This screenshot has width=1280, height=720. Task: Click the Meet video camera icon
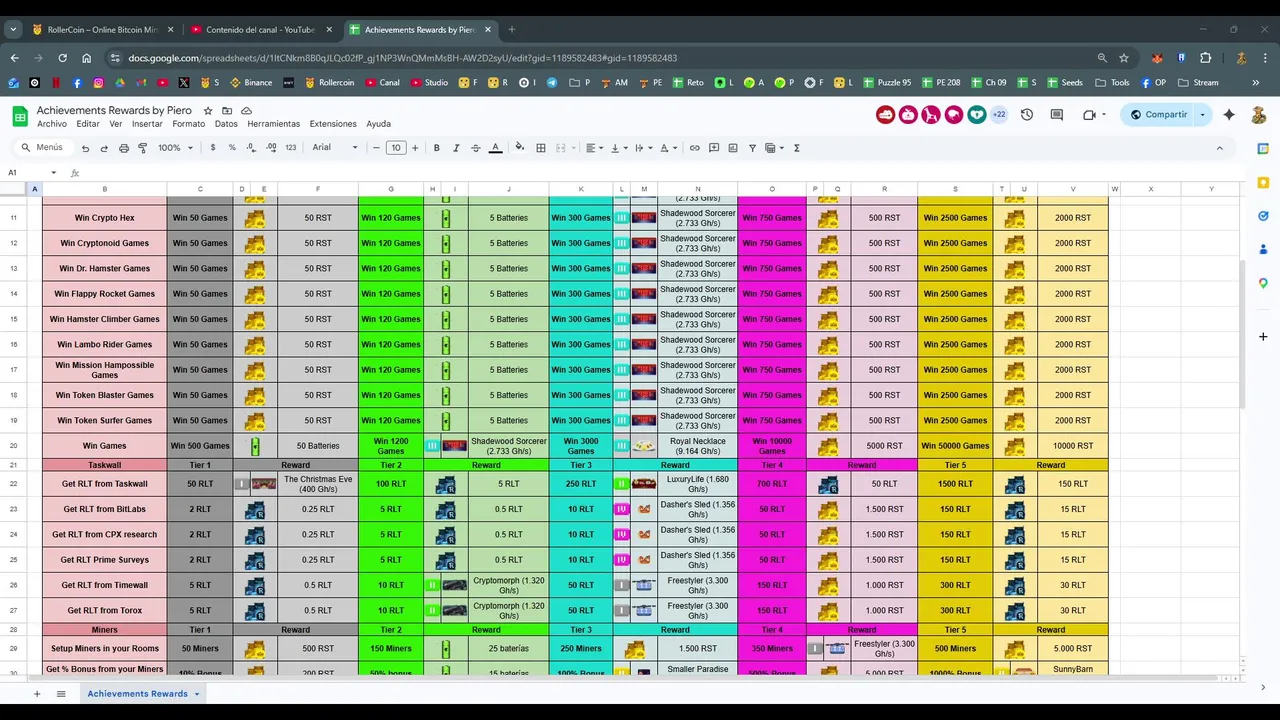point(1089,115)
